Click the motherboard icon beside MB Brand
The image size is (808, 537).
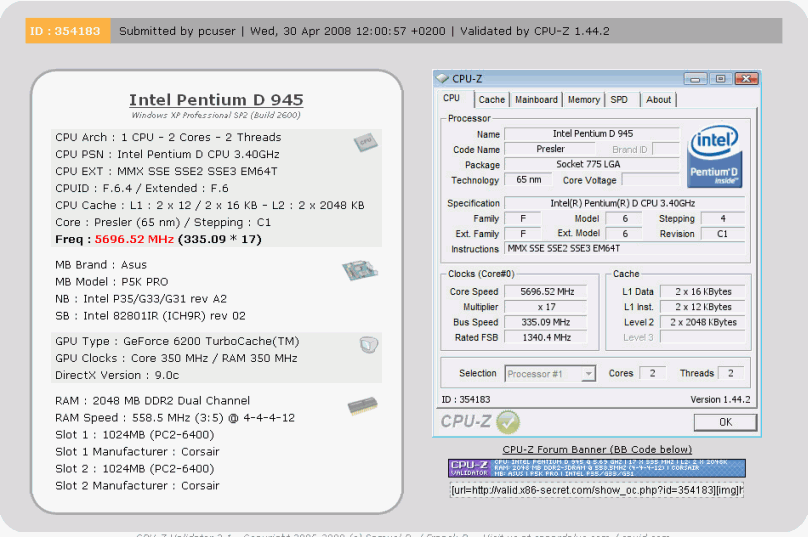[x=360, y=271]
